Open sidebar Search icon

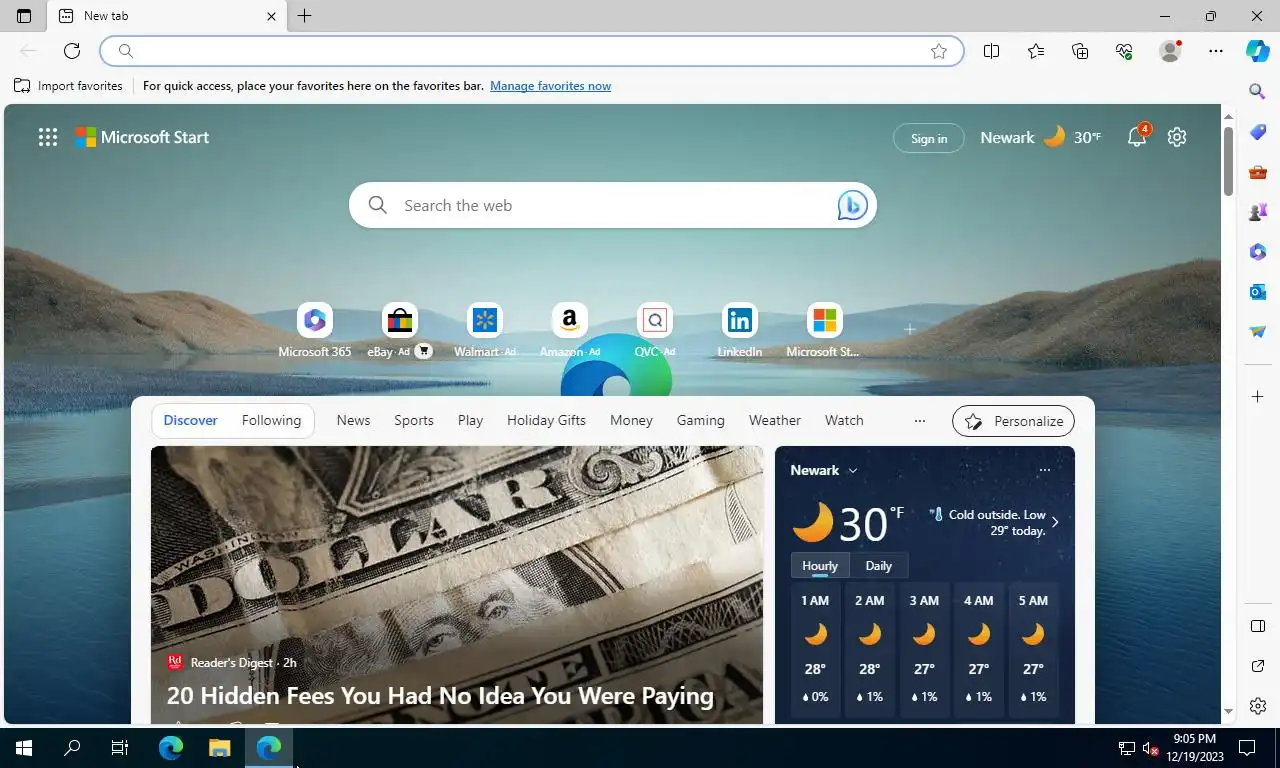tap(1258, 92)
